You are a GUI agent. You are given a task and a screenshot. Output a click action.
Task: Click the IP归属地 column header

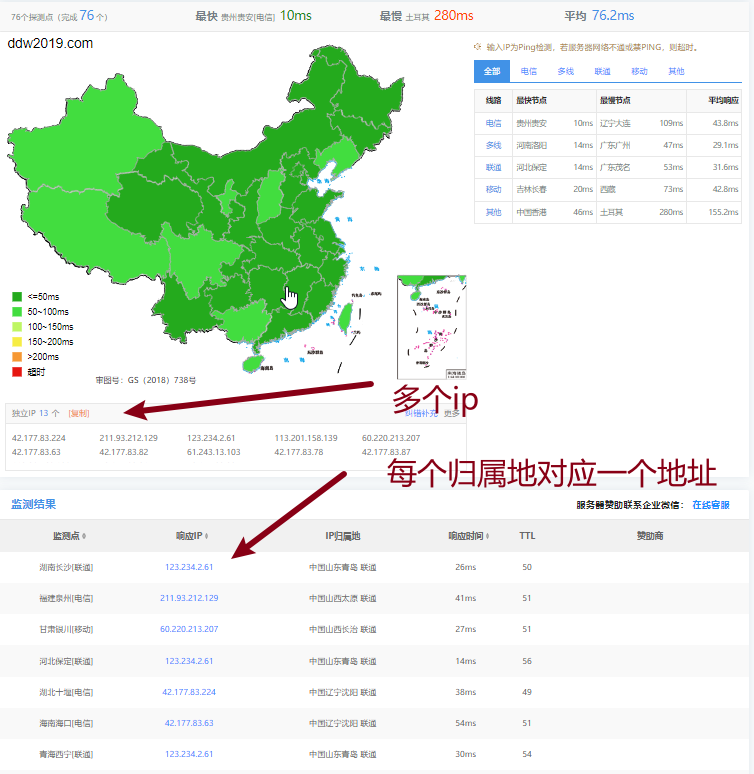[x=343, y=536]
